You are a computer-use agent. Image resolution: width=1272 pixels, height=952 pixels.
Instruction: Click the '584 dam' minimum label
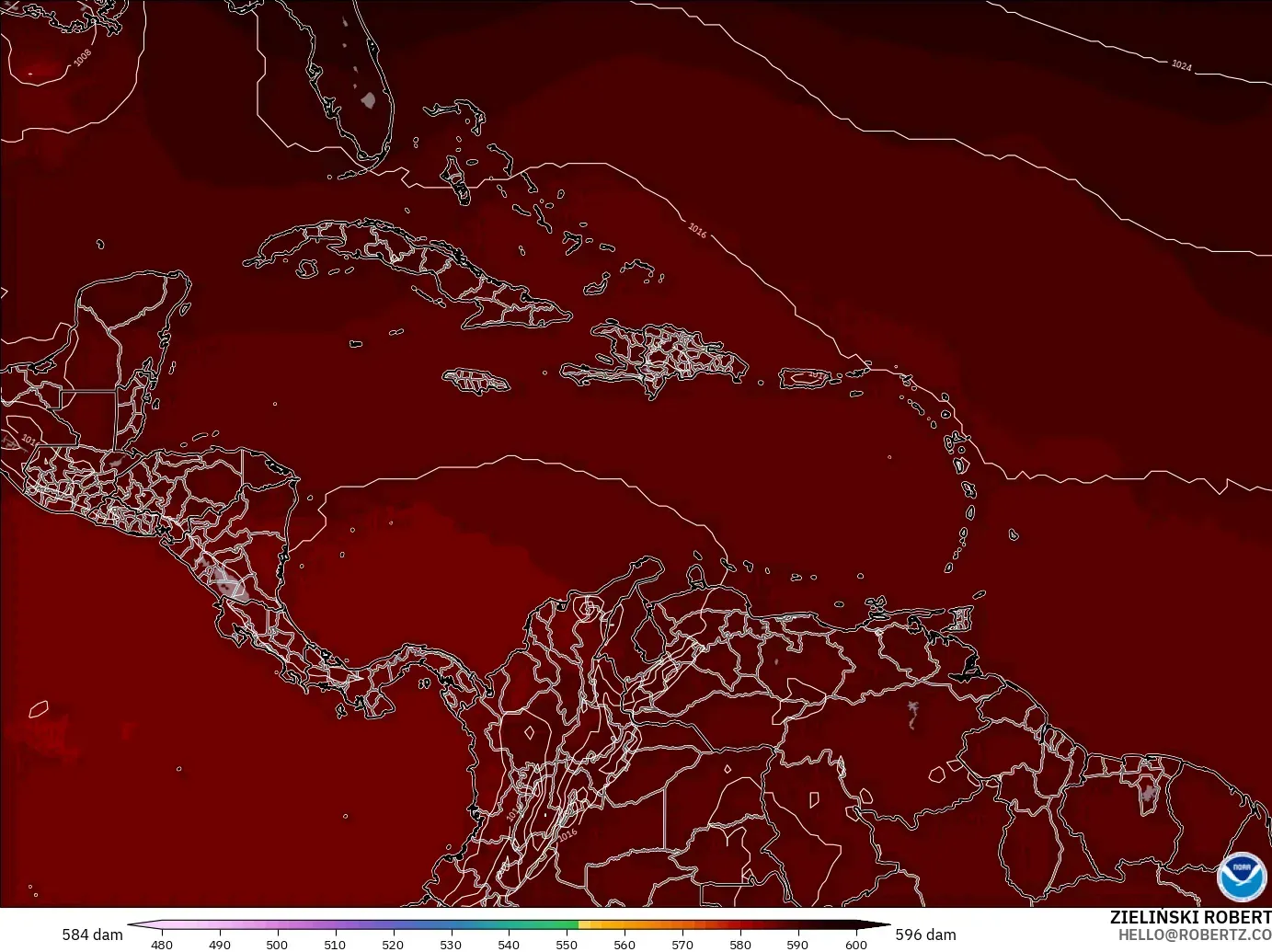pyautogui.click(x=92, y=935)
